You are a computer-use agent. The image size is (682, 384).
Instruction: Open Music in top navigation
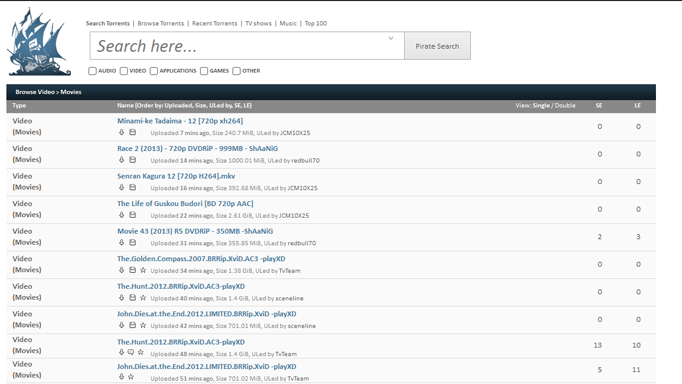pyautogui.click(x=288, y=23)
